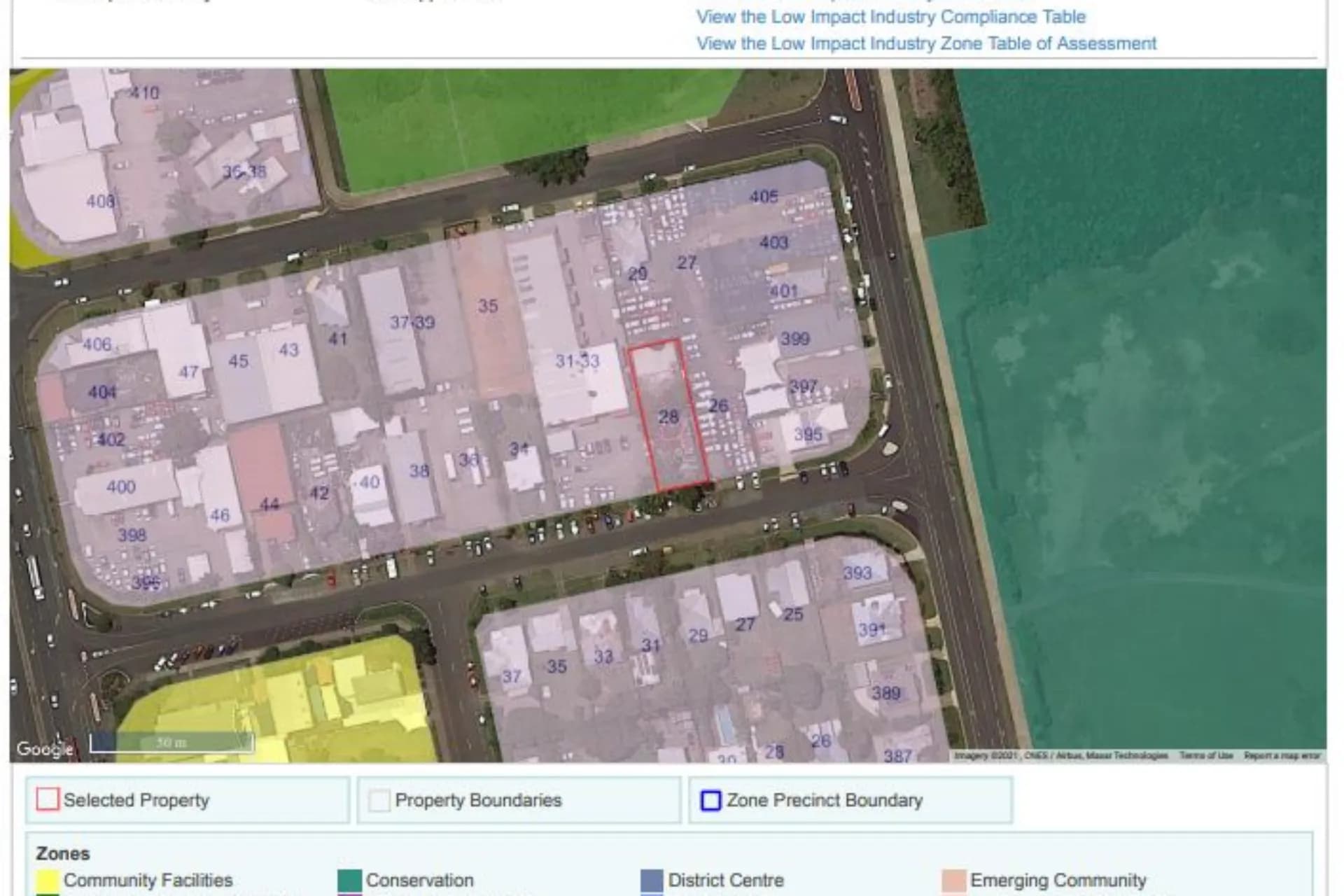The image size is (1344, 896).
Task: Click property label 402 on the map
Action: click(x=111, y=440)
